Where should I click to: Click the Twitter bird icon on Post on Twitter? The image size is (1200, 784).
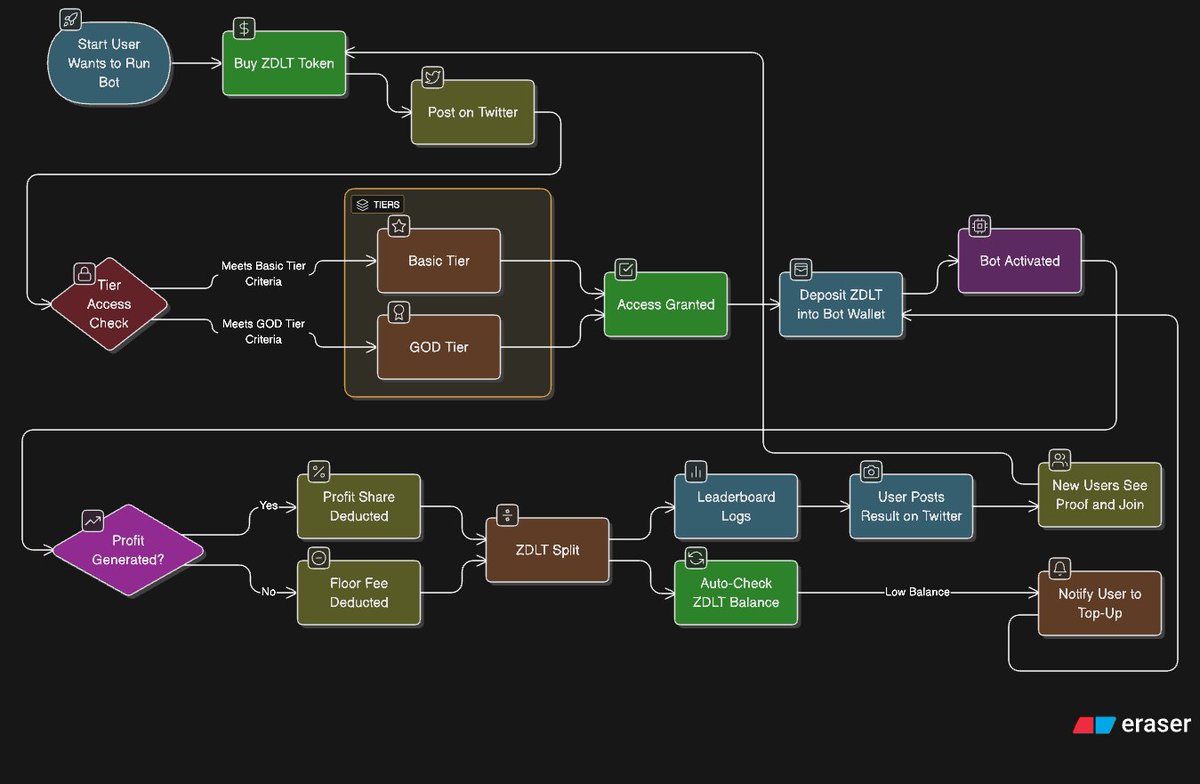click(x=433, y=77)
